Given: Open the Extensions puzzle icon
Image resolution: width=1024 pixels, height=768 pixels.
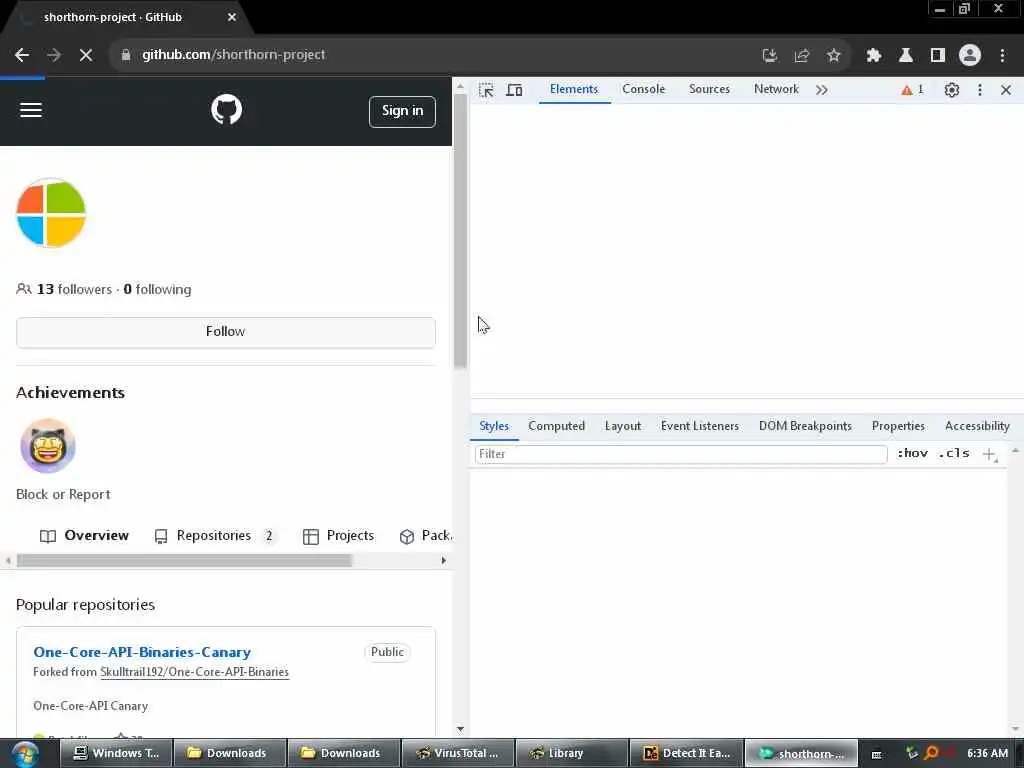Looking at the screenshot, I should click(874, 56).
